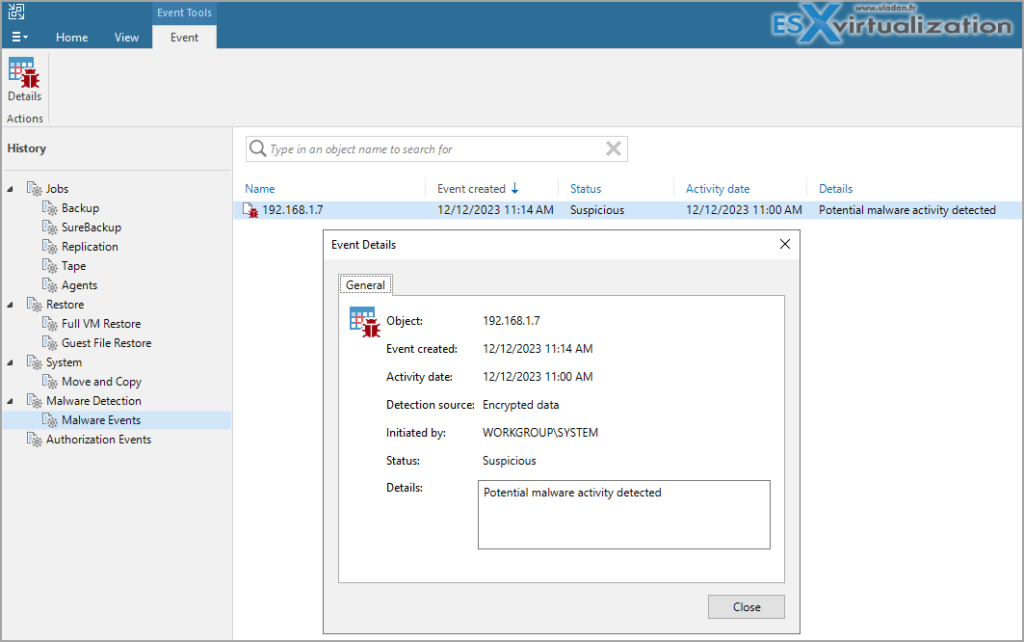Select the 192.168.1.7 malware event entry
Viewport: 1024px width, 642px height.
[x=292, y=210]
